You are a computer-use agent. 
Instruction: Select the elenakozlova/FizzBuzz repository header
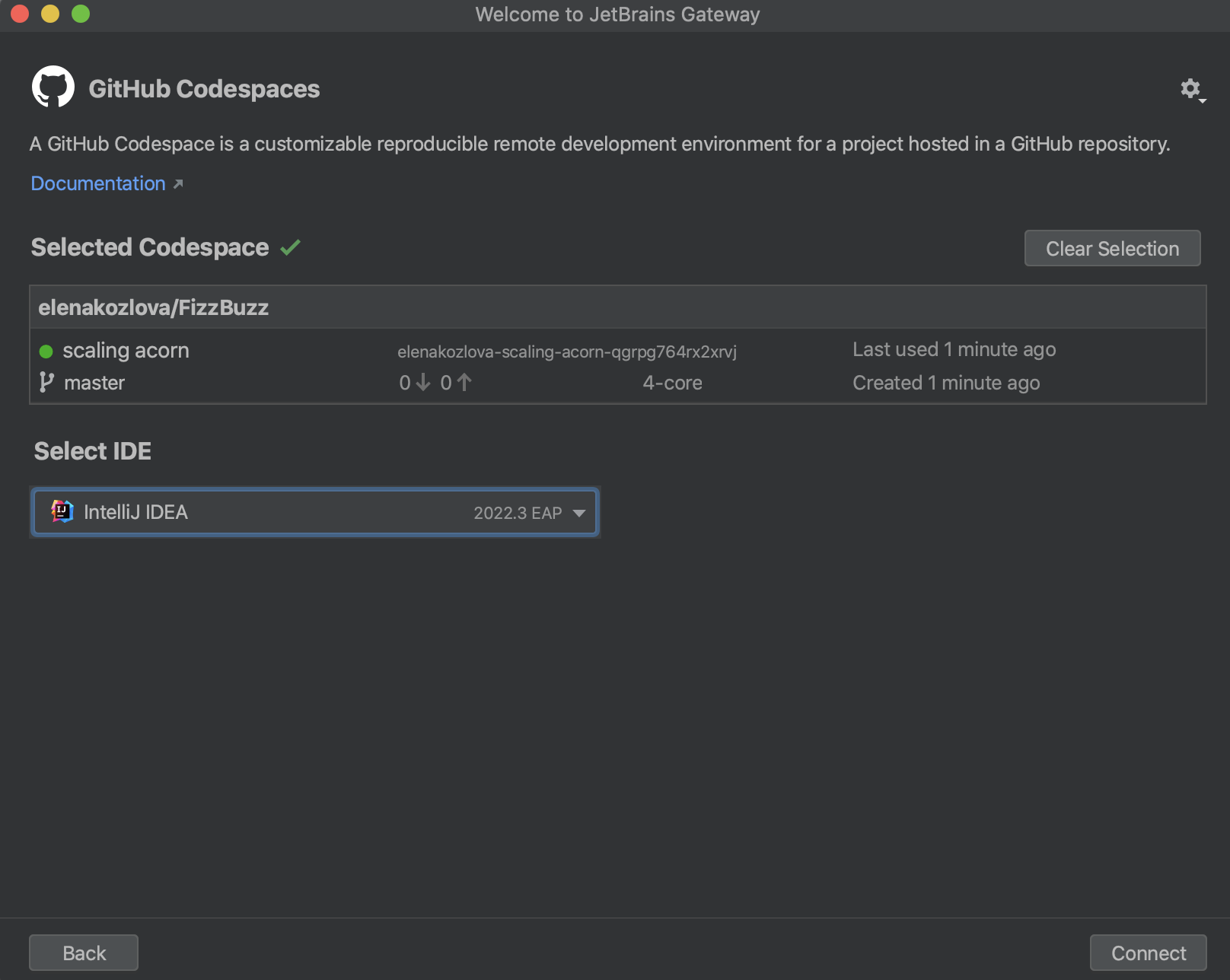(617, 307)
